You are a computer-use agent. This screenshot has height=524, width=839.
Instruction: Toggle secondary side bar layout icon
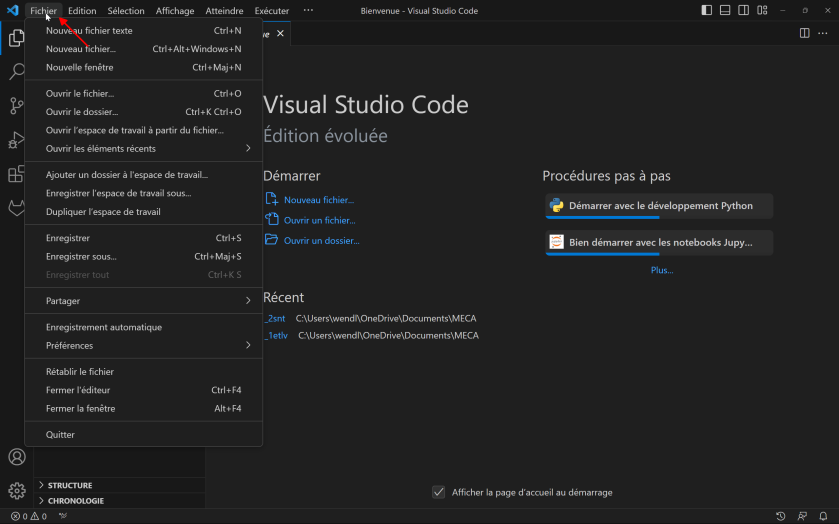tap(743, 10)
